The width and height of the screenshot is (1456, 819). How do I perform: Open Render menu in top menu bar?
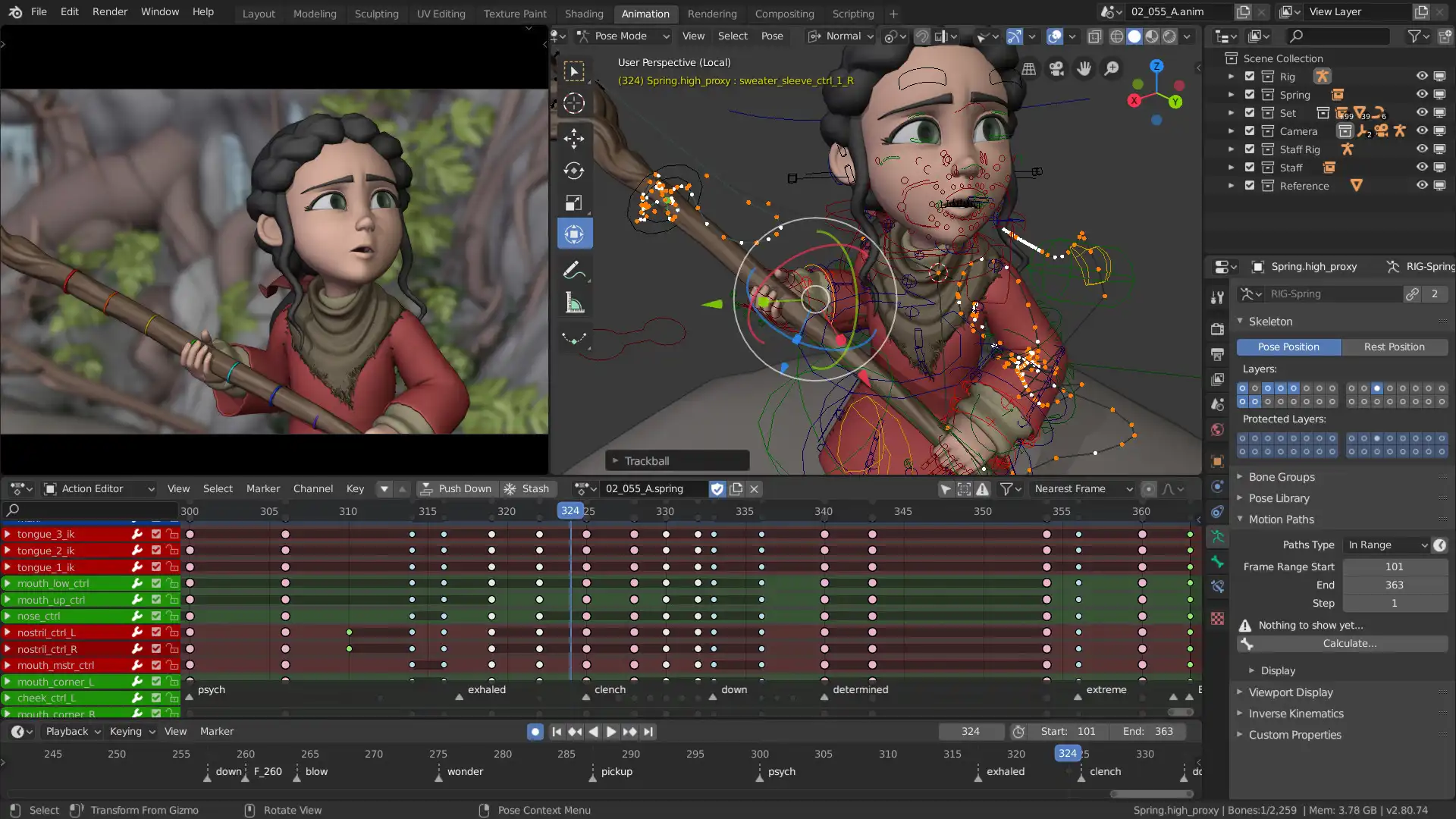(x=109, y=12)
